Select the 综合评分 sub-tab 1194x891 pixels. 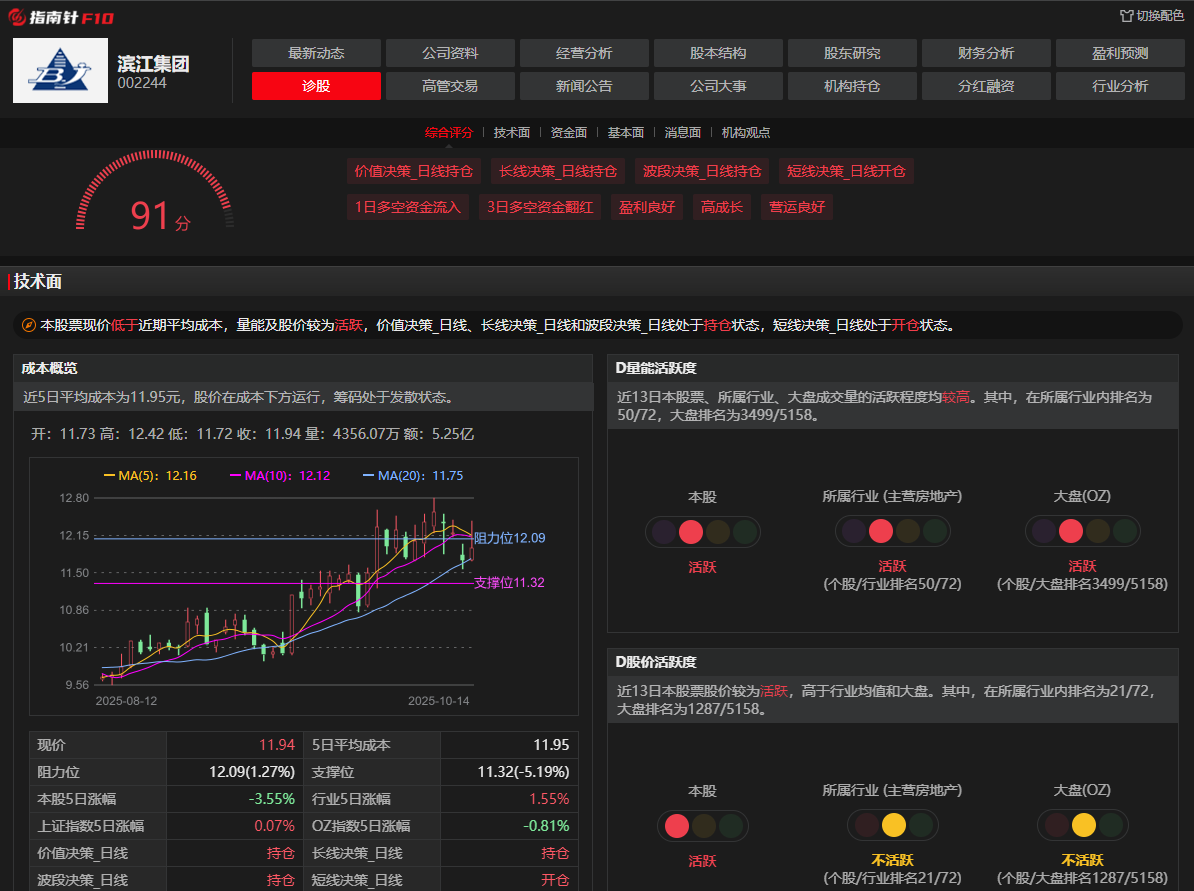449,133
